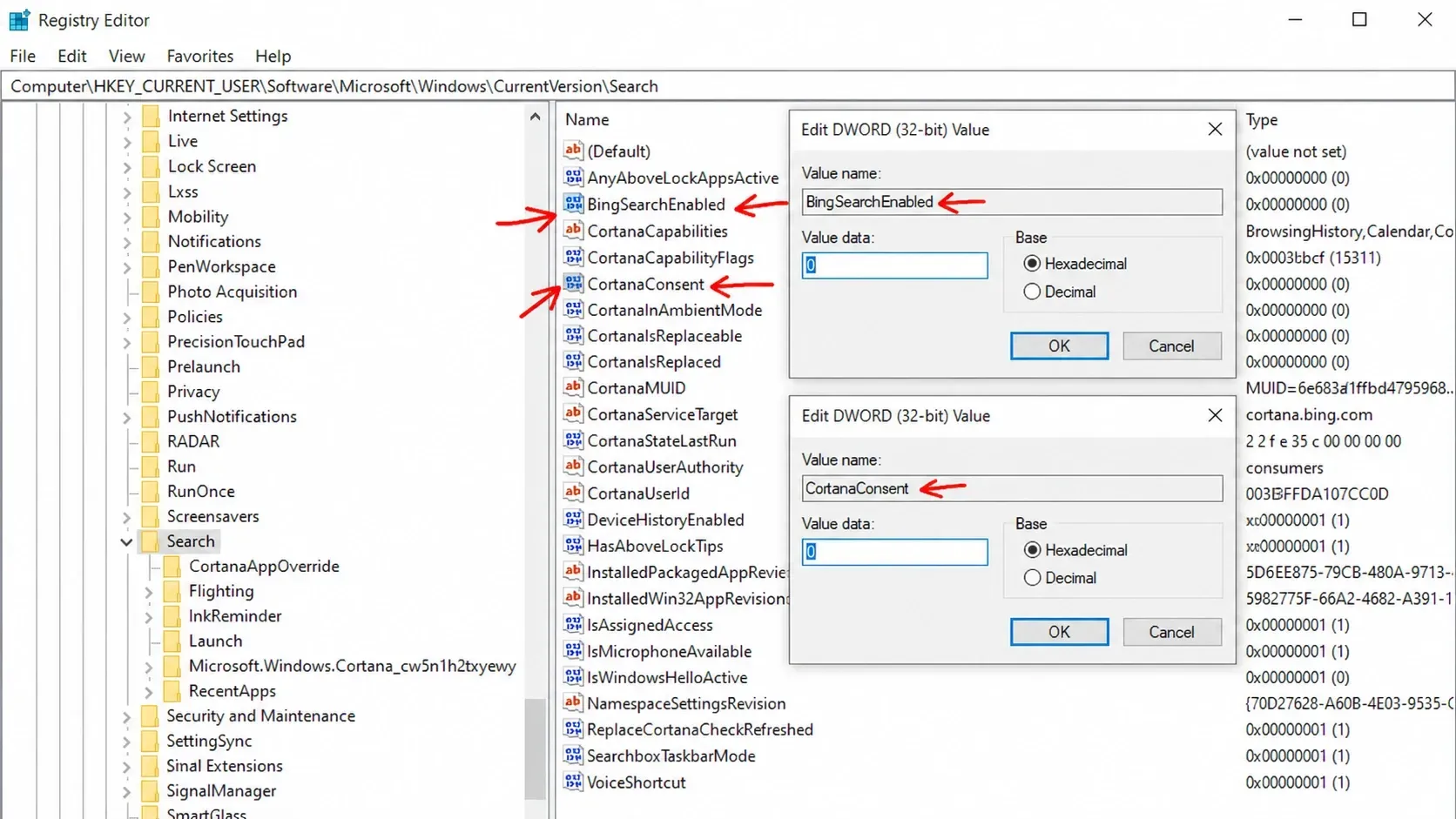Close the BingSearchEnabled DWORD dialog

tap(1215, 129)
